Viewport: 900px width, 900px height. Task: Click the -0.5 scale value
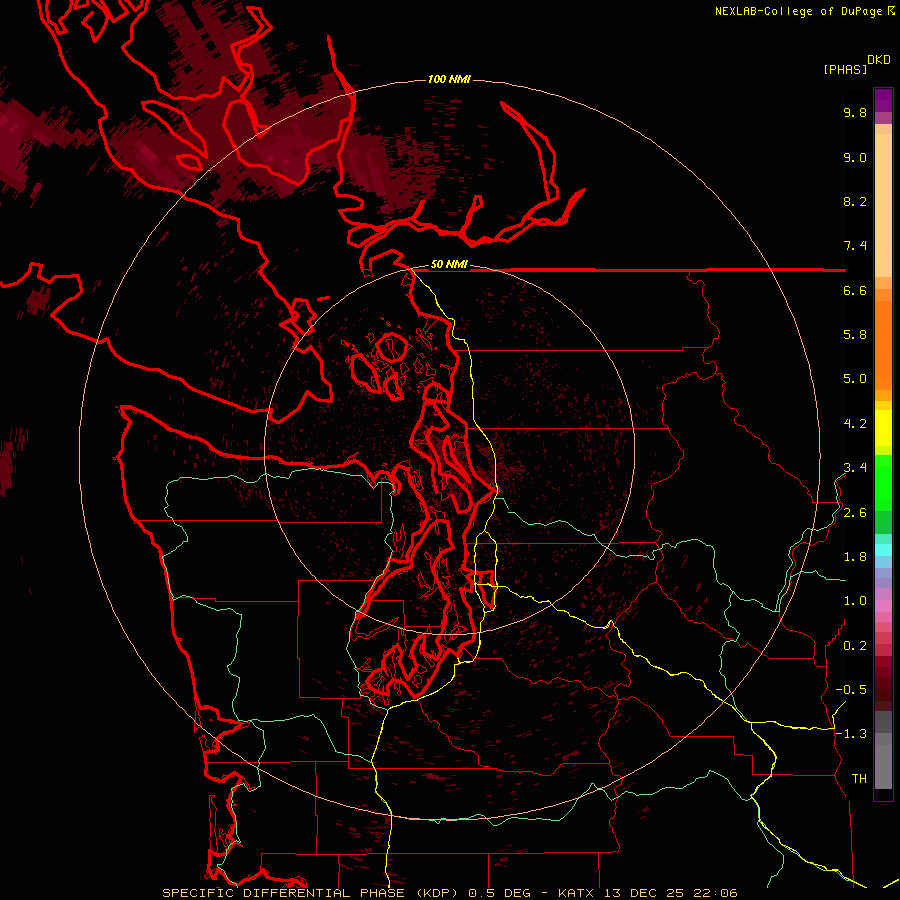click(851, 690)
